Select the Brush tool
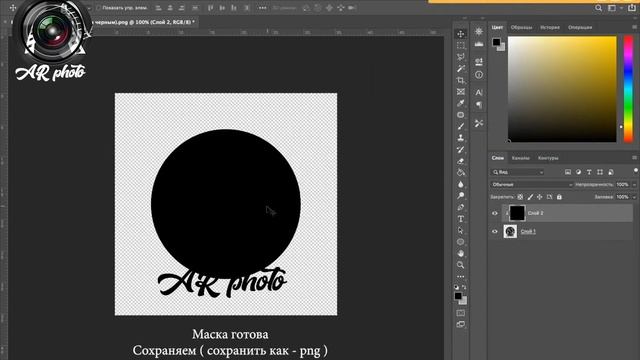The height and width of the screenshot is (360, 640). coord(461,126)
